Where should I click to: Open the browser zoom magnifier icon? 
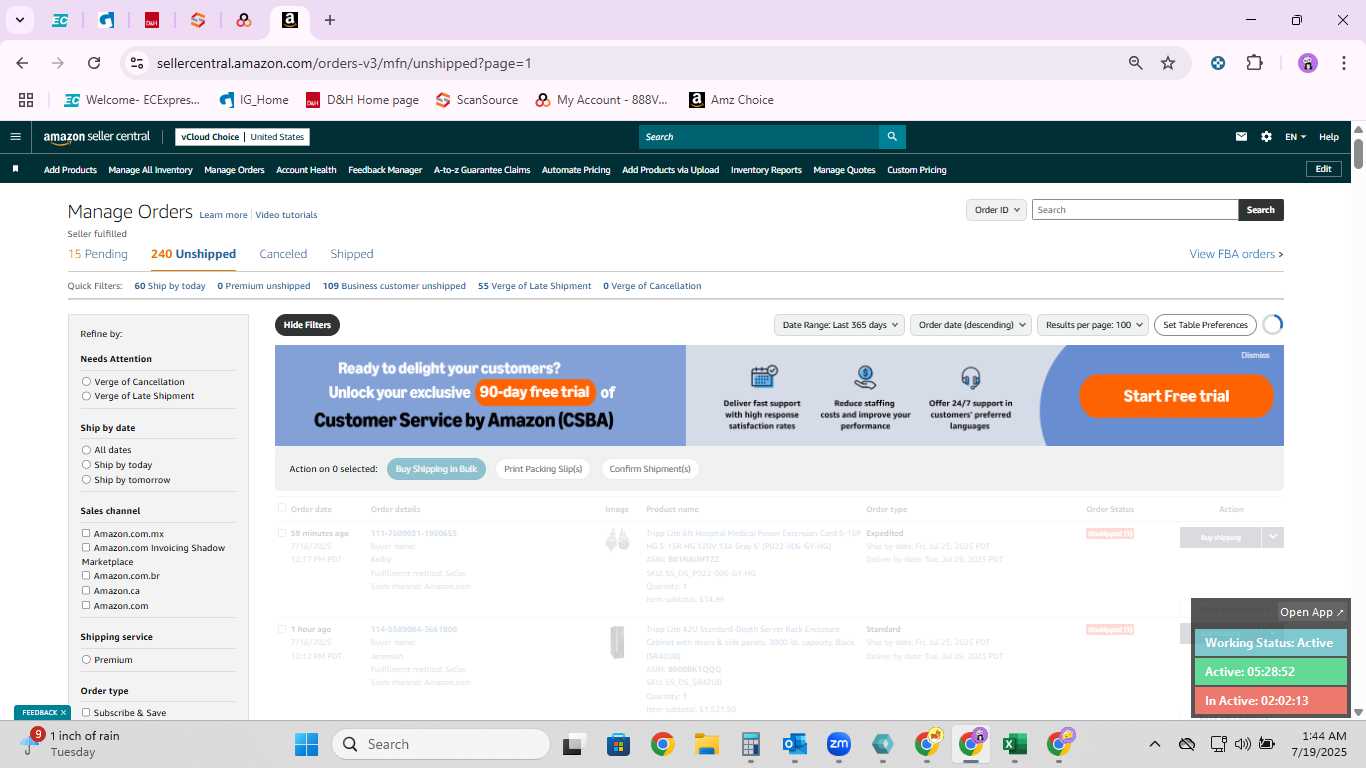click(1136, 63)
